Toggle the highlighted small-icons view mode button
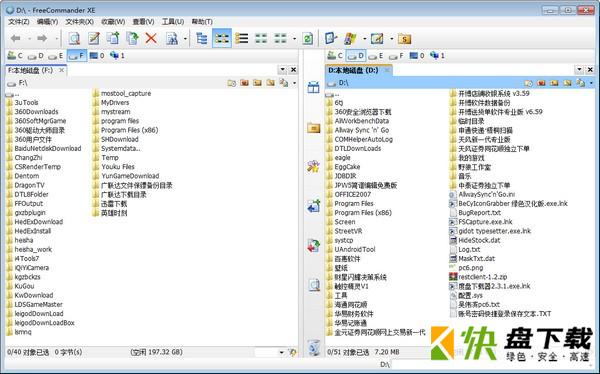The height and width of the screenshot is (374, 600). coord(222,38)
